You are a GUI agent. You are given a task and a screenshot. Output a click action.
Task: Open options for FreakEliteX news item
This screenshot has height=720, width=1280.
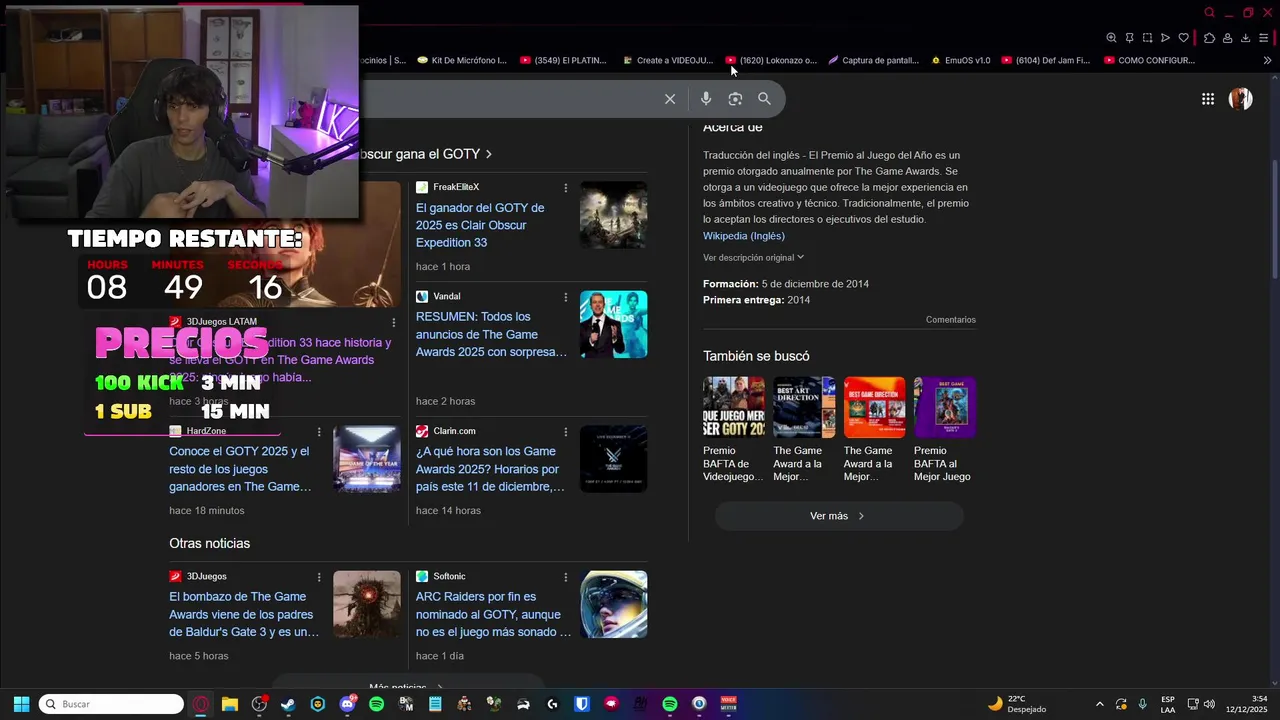[566, 188]
